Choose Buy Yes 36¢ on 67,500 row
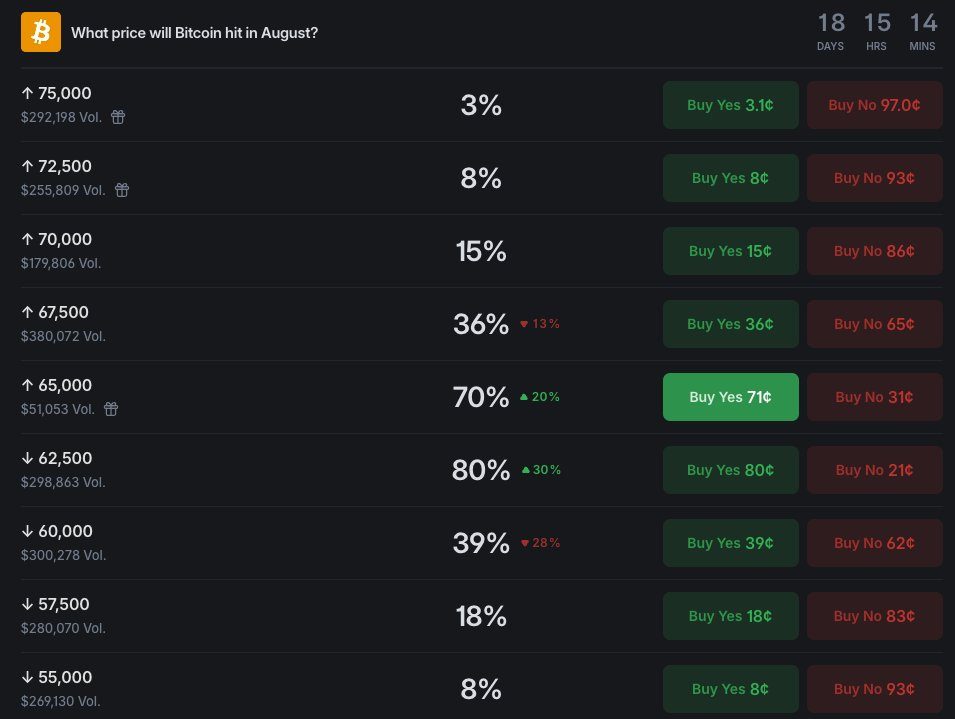This screenshot has height=719, width=955. [730, 324]
